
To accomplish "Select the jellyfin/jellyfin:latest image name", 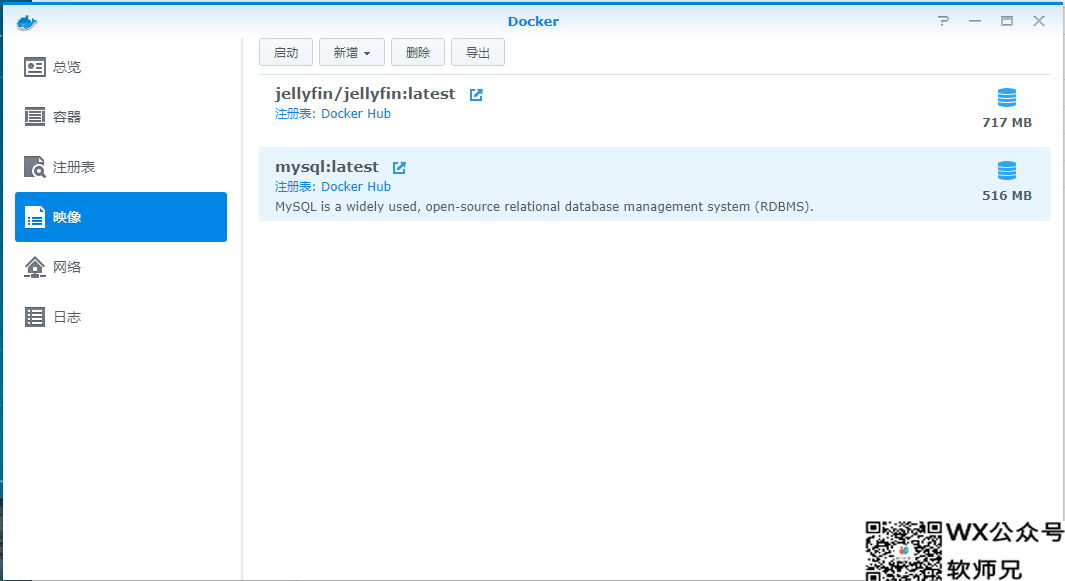I will click(x=365, y=94).
